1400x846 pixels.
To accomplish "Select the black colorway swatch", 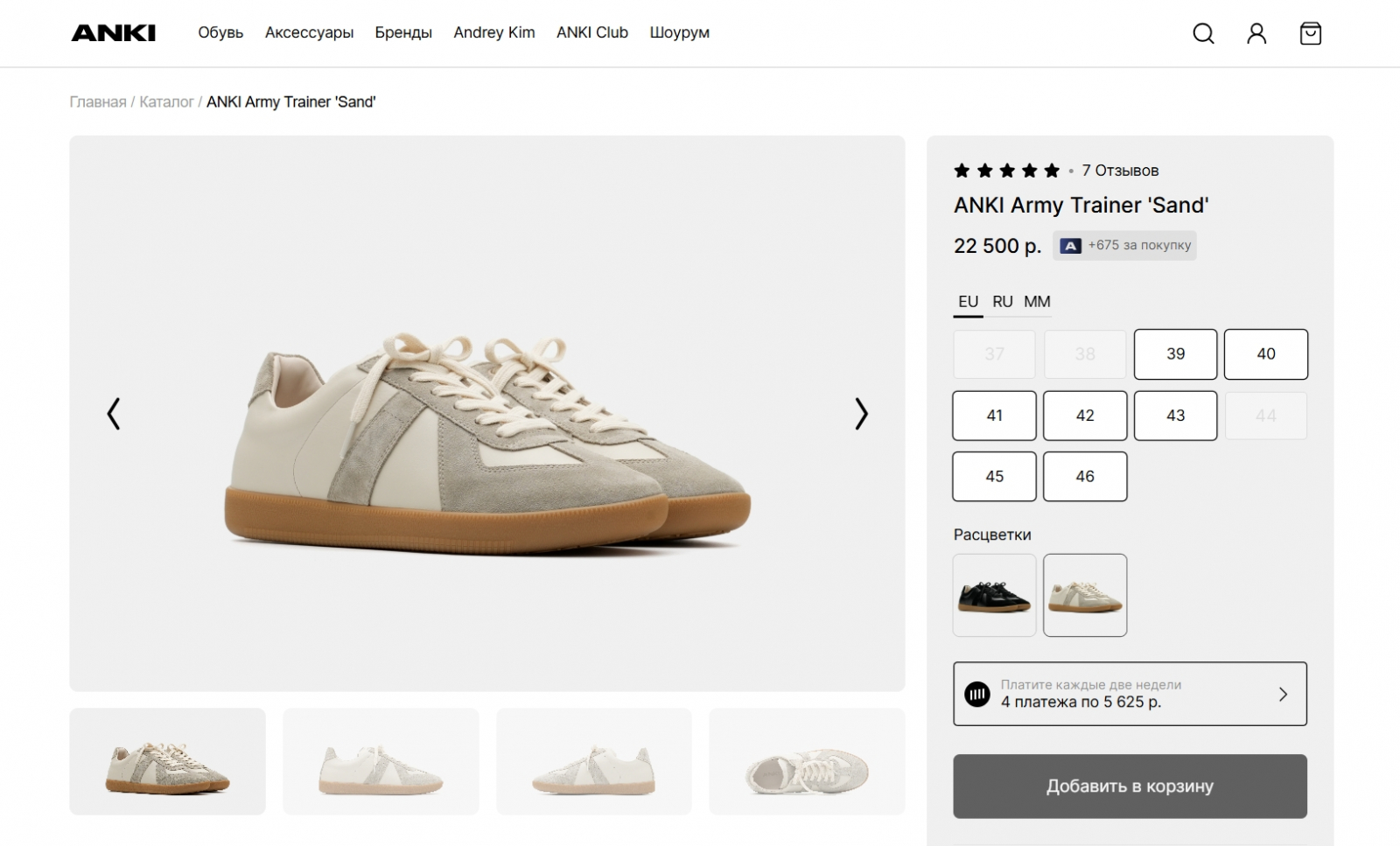I will (x=994, y=595).
